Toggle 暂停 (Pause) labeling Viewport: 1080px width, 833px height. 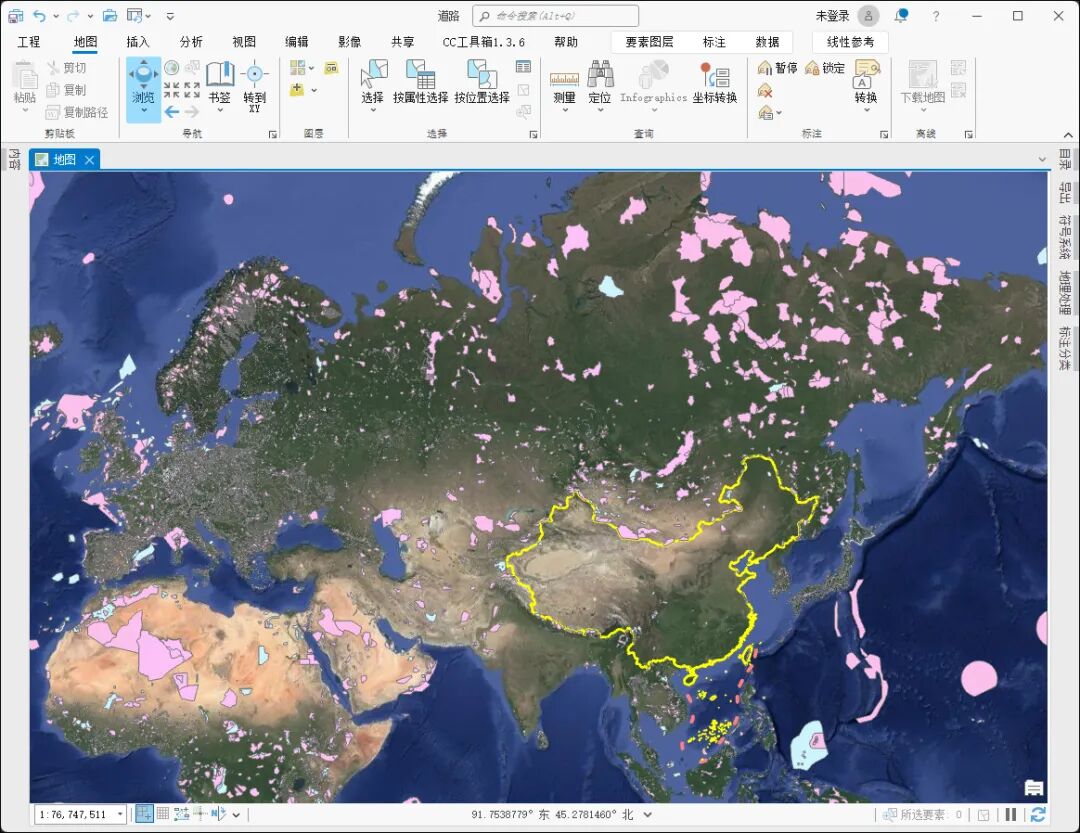pyautogui.click(x=777, y=68)
